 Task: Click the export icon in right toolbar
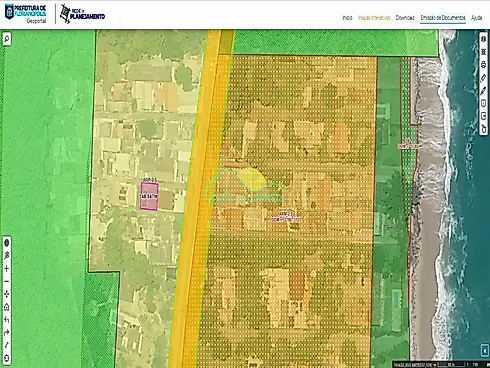(484, 116)
